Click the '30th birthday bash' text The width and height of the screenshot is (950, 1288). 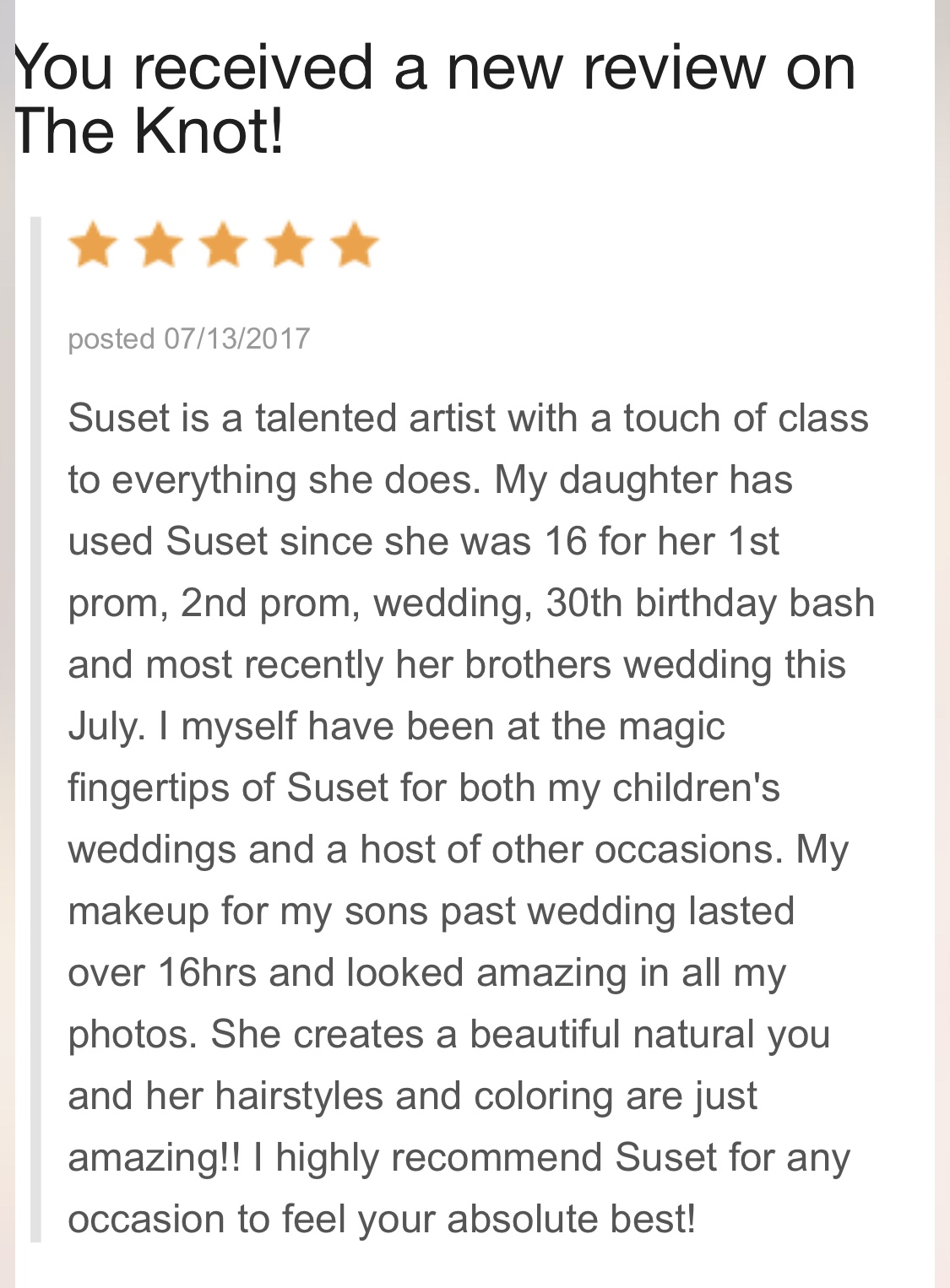coord(710,603)
